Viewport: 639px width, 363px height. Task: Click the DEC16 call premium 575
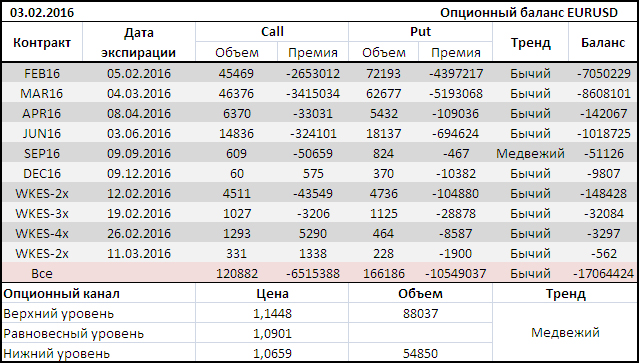pos(313,174)
